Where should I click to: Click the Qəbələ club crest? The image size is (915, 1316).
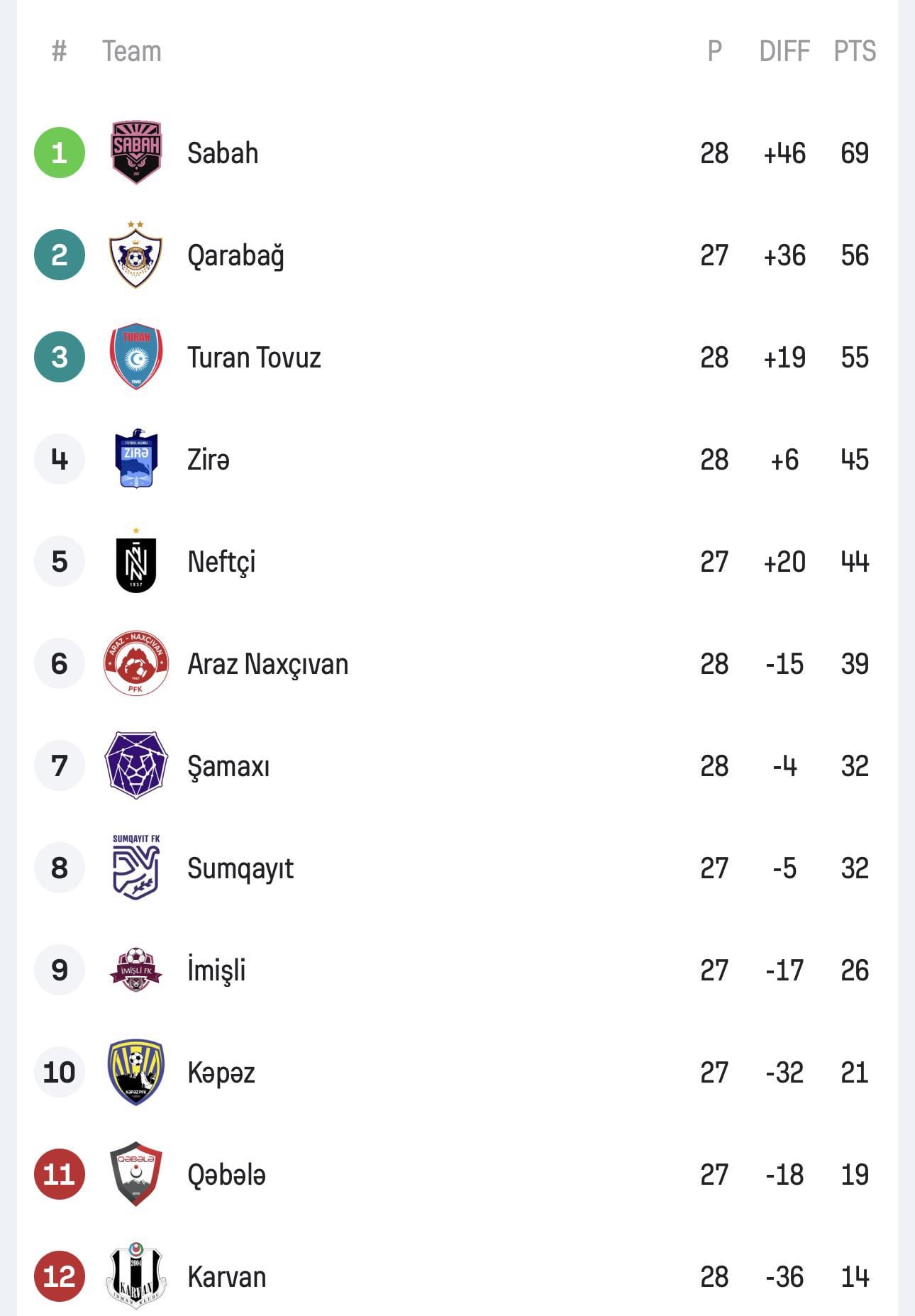click(x=136, y=1174)
